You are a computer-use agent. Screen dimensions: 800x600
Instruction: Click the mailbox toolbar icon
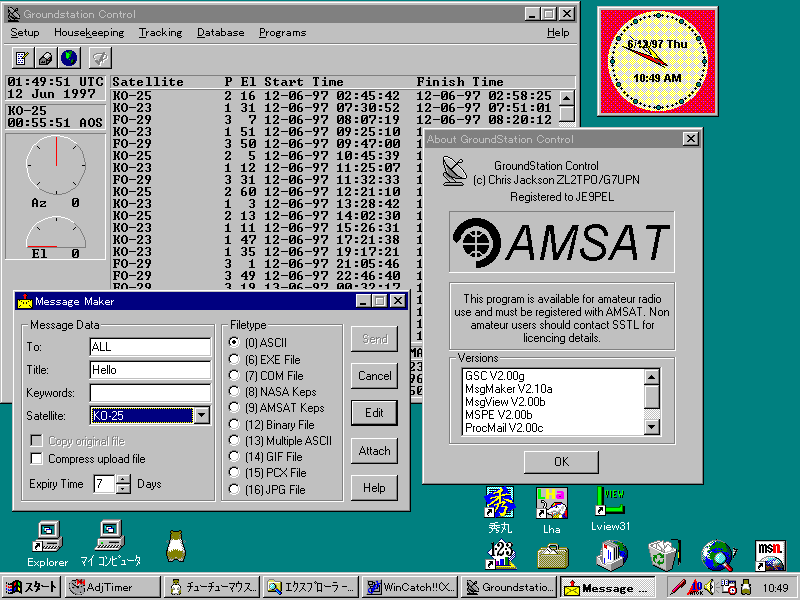(x=46, y=57)
